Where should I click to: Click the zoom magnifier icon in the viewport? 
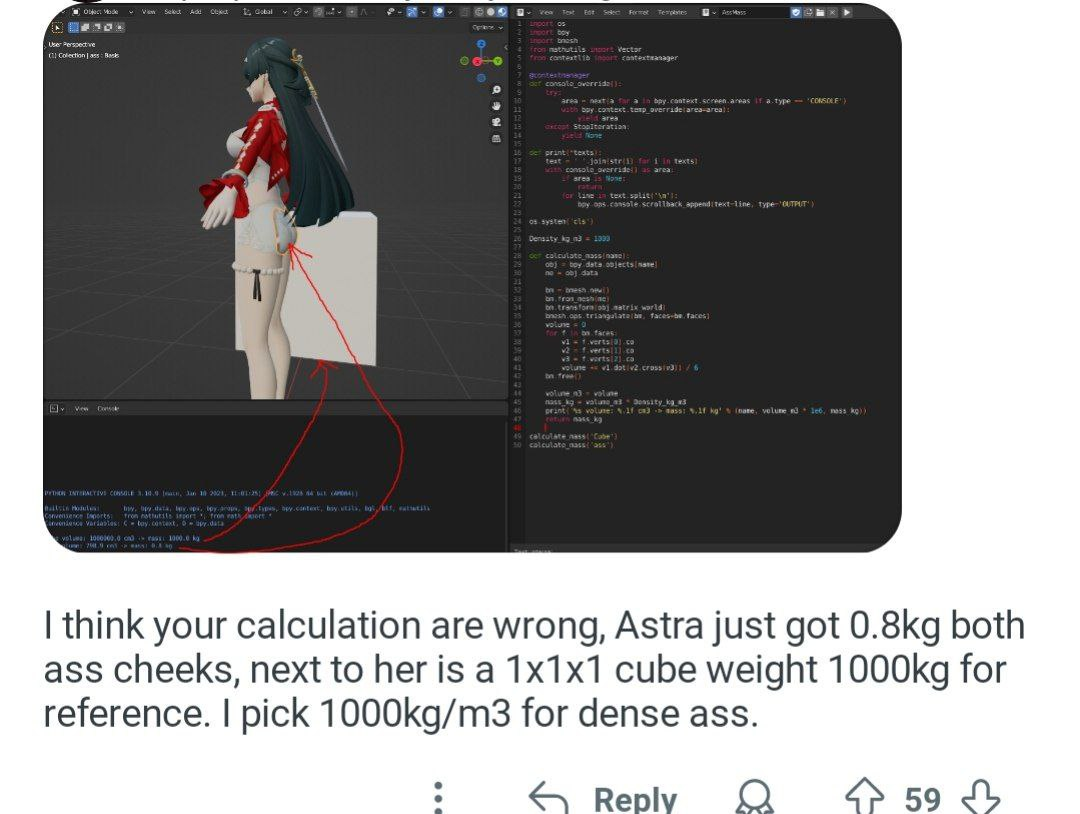(496, 90)
